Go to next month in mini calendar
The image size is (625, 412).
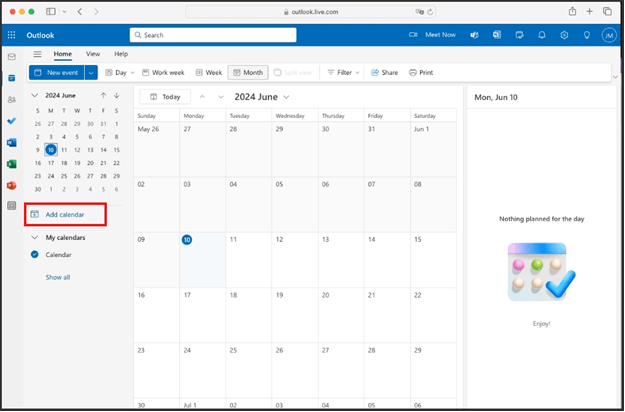(x=116, y=95)
